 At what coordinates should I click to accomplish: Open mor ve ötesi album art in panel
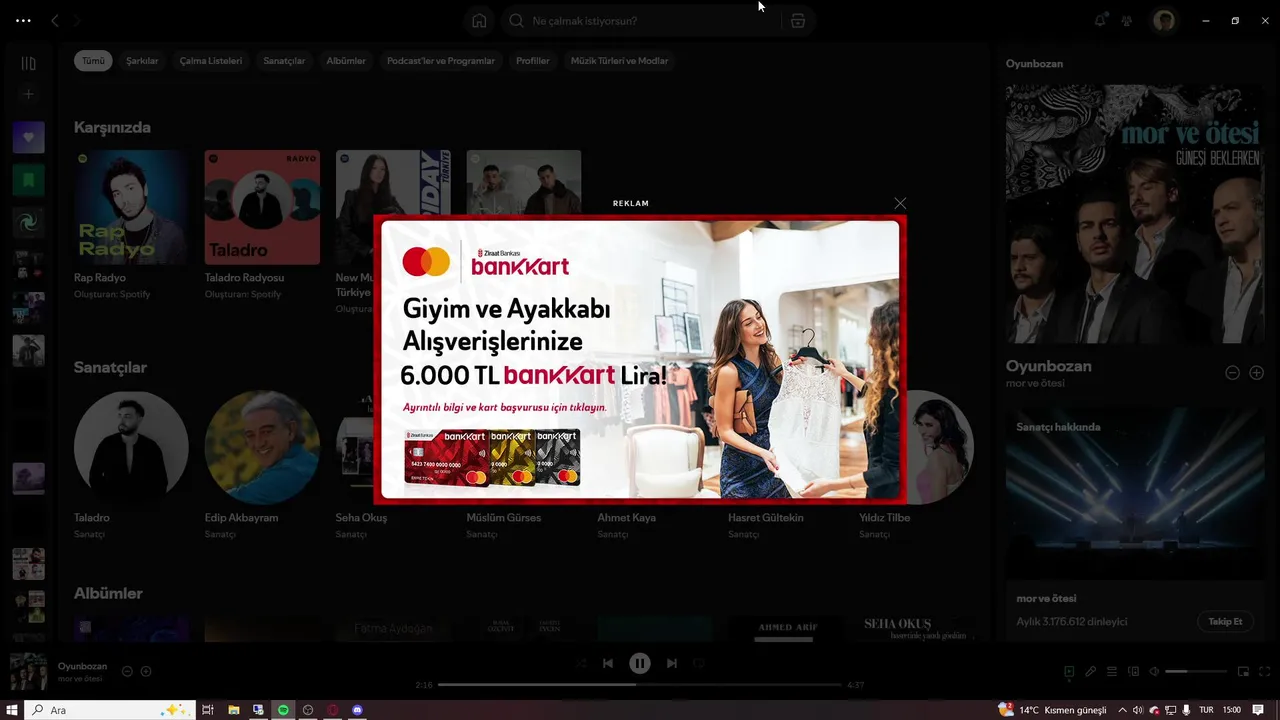(1135, 214)
